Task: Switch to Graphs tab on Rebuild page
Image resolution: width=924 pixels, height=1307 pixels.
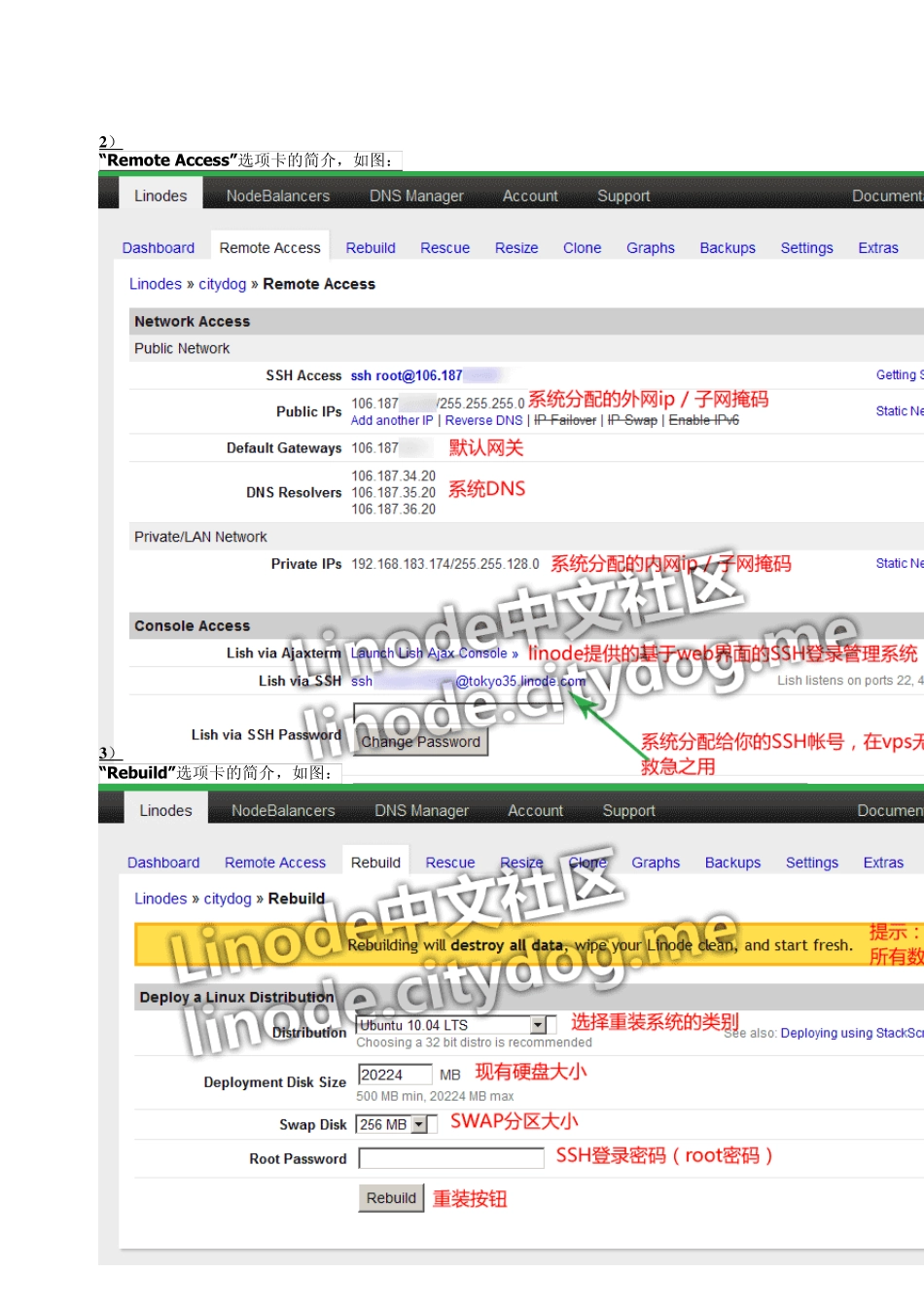Action: [656, 863]
